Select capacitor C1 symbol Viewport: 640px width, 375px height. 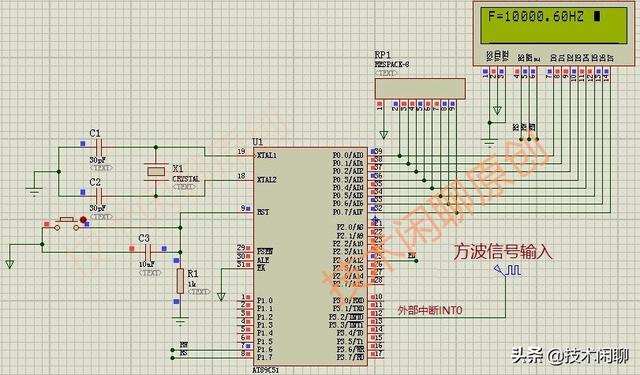tap(99, 147)
